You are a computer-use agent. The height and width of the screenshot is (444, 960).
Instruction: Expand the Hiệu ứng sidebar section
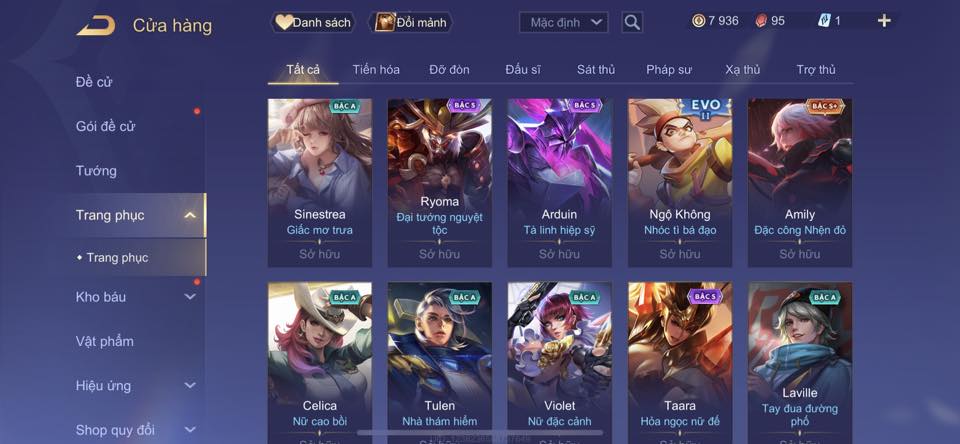190,385
